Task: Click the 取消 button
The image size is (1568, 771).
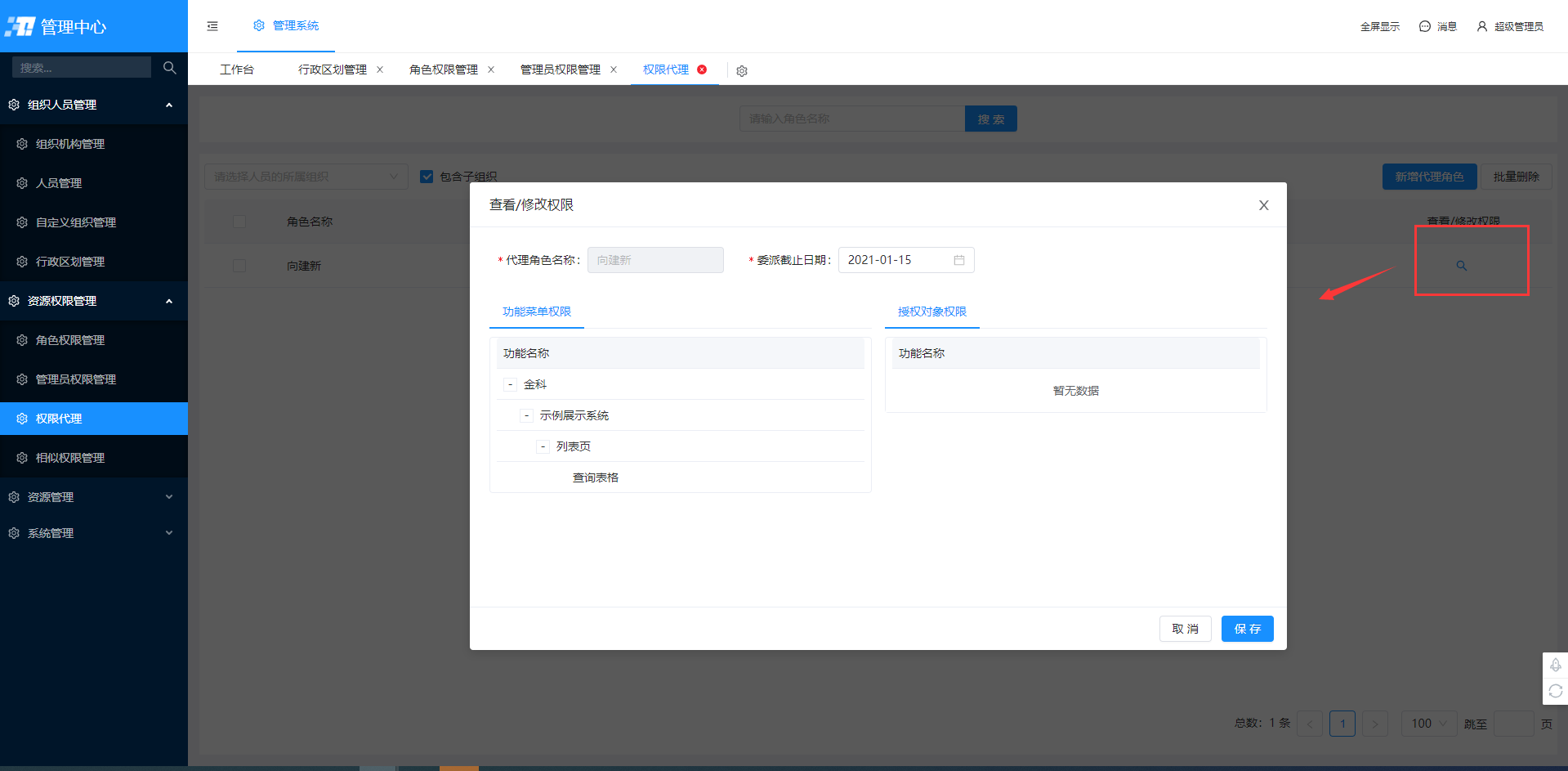Action: click(1186, 629)
